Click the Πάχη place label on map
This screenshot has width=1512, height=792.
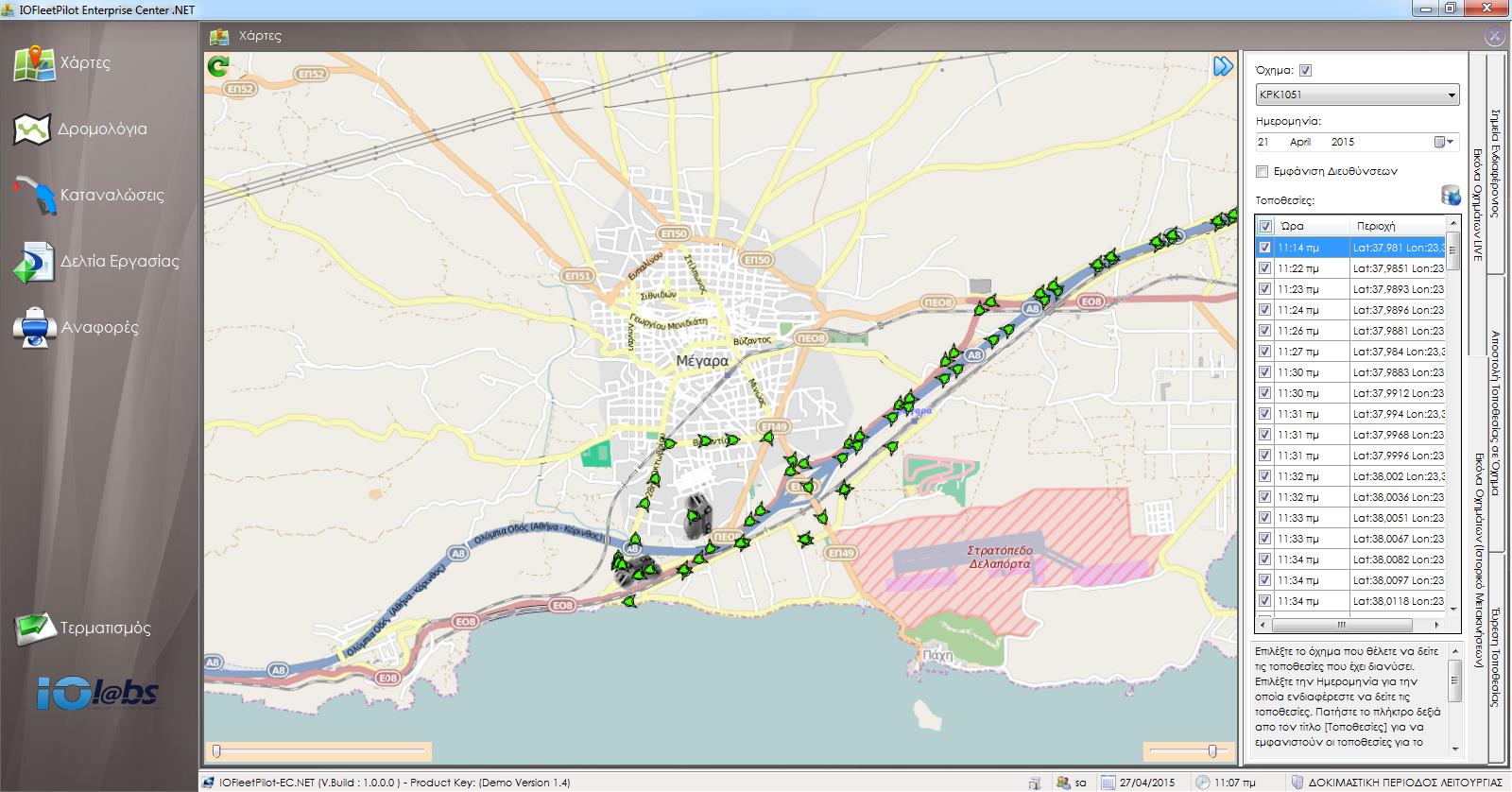937,654
